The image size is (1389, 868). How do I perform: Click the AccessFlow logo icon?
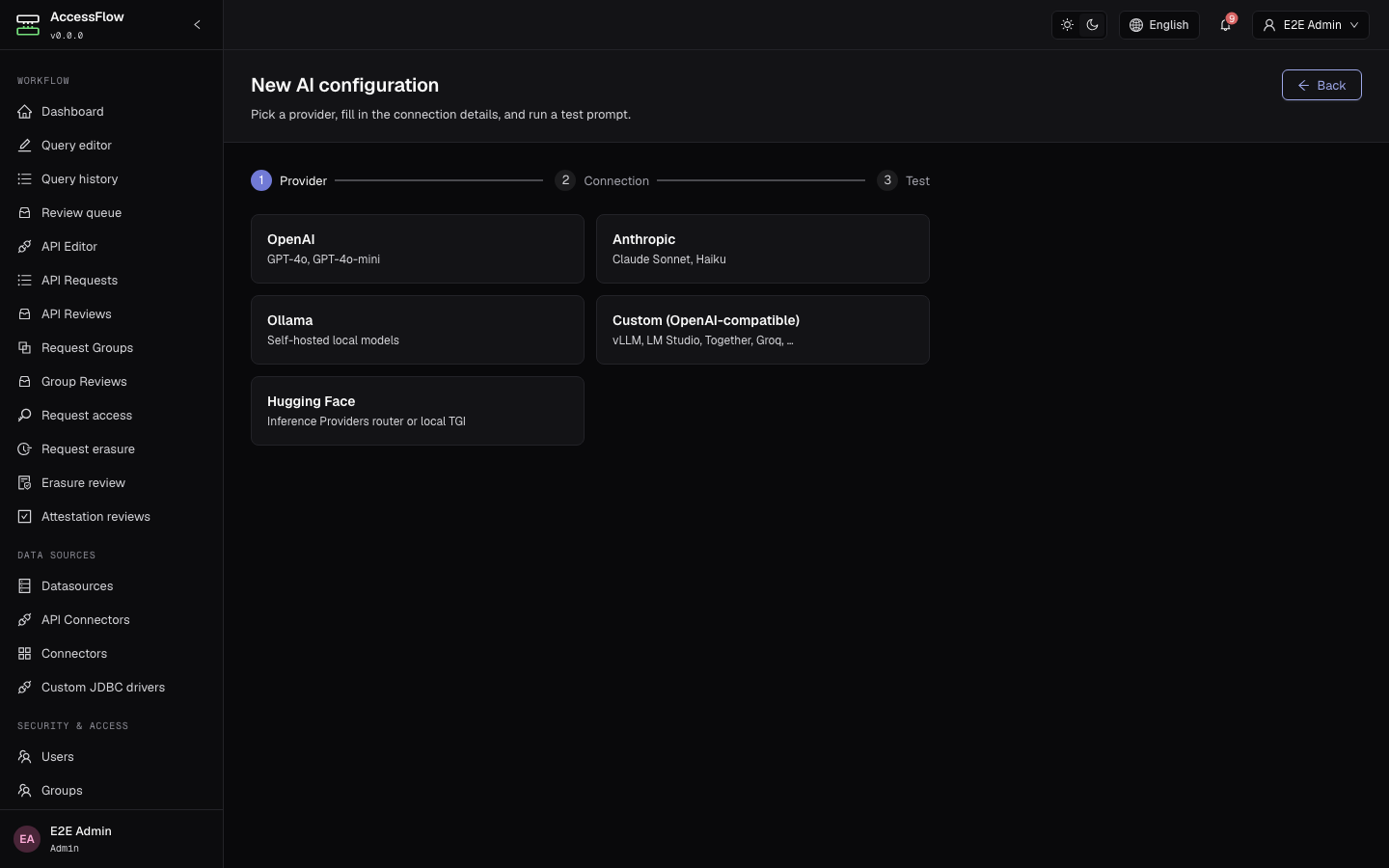click(28, 25)
